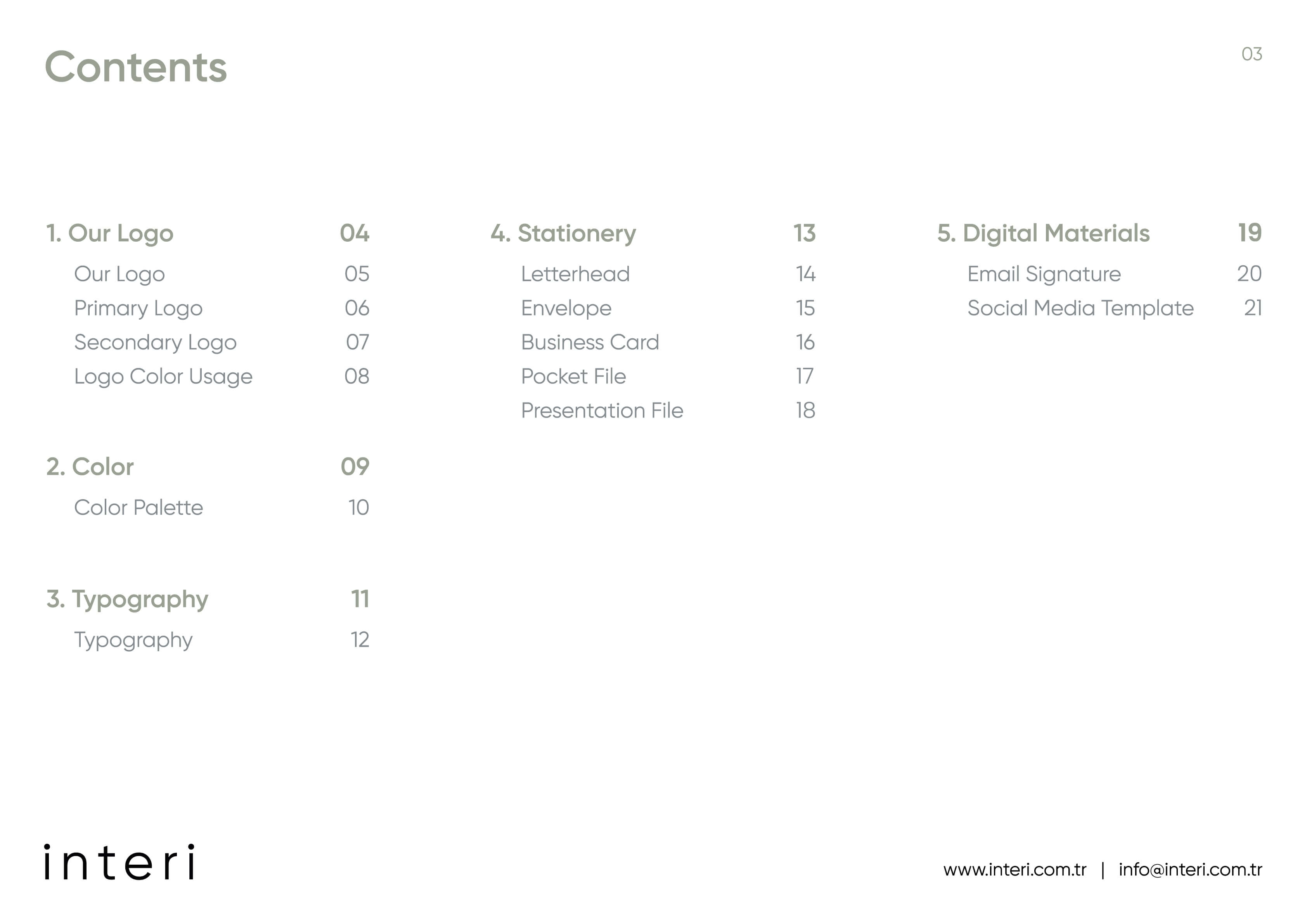Screen dimensions: 1307x924
Task: Open the Social Media Template entry
Action: point(1081,308)
